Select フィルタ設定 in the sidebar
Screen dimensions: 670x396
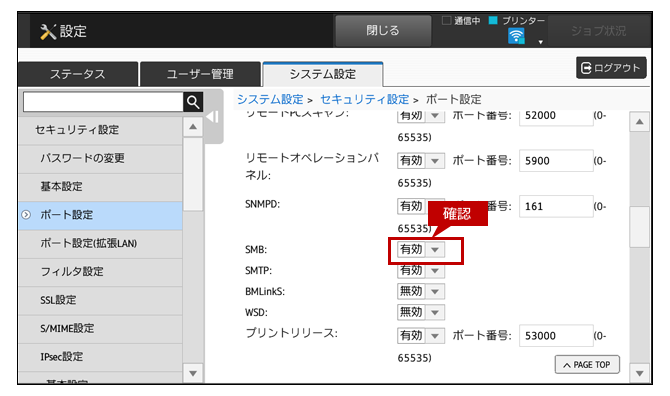click(x=101, y=272)
